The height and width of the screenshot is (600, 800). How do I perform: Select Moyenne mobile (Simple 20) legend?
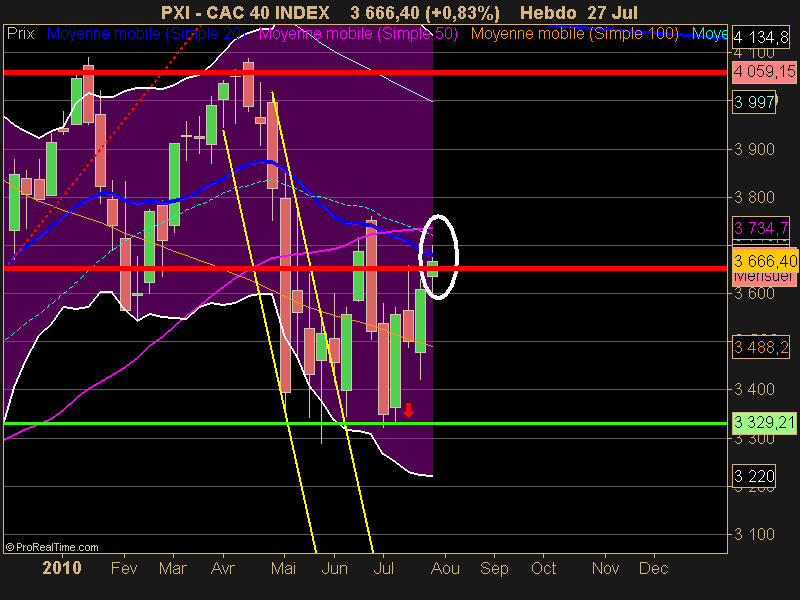pos(146,34)
